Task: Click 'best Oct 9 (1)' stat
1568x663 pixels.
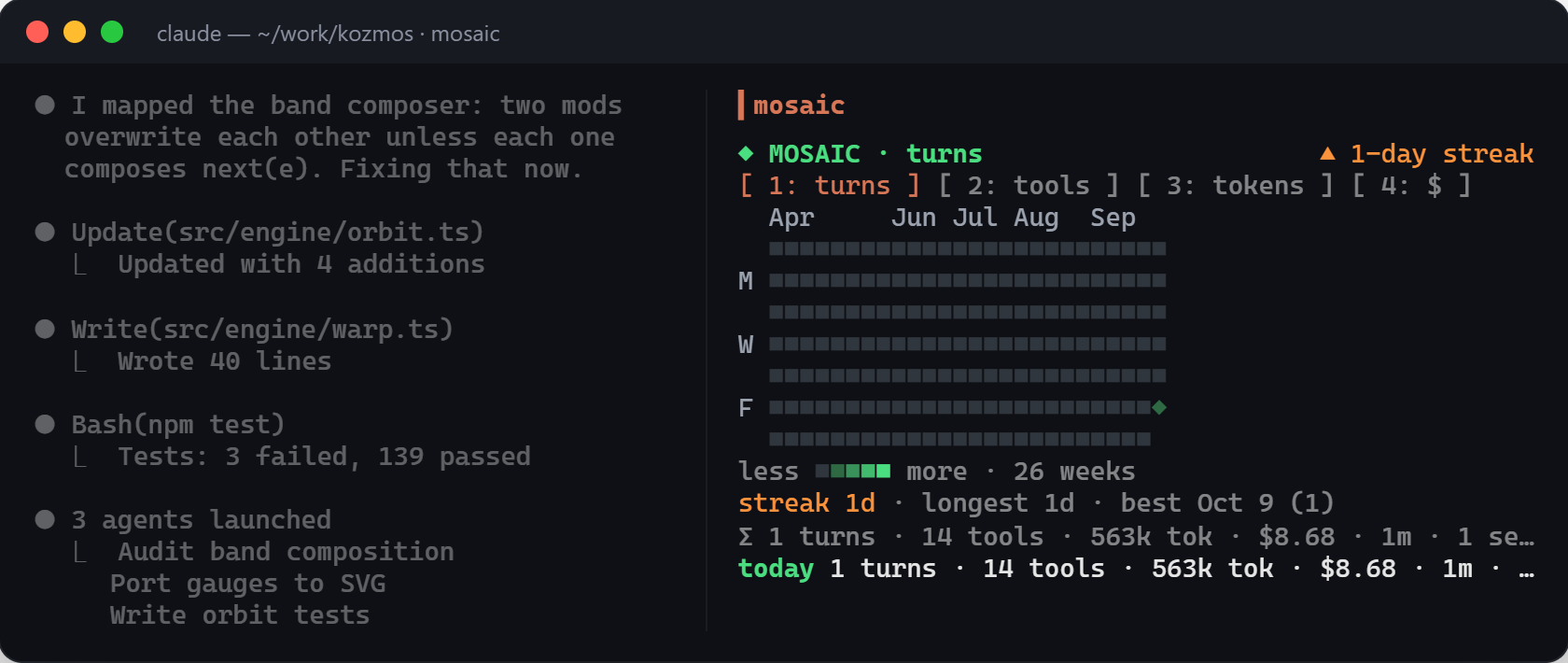Action: [1227, 503]
